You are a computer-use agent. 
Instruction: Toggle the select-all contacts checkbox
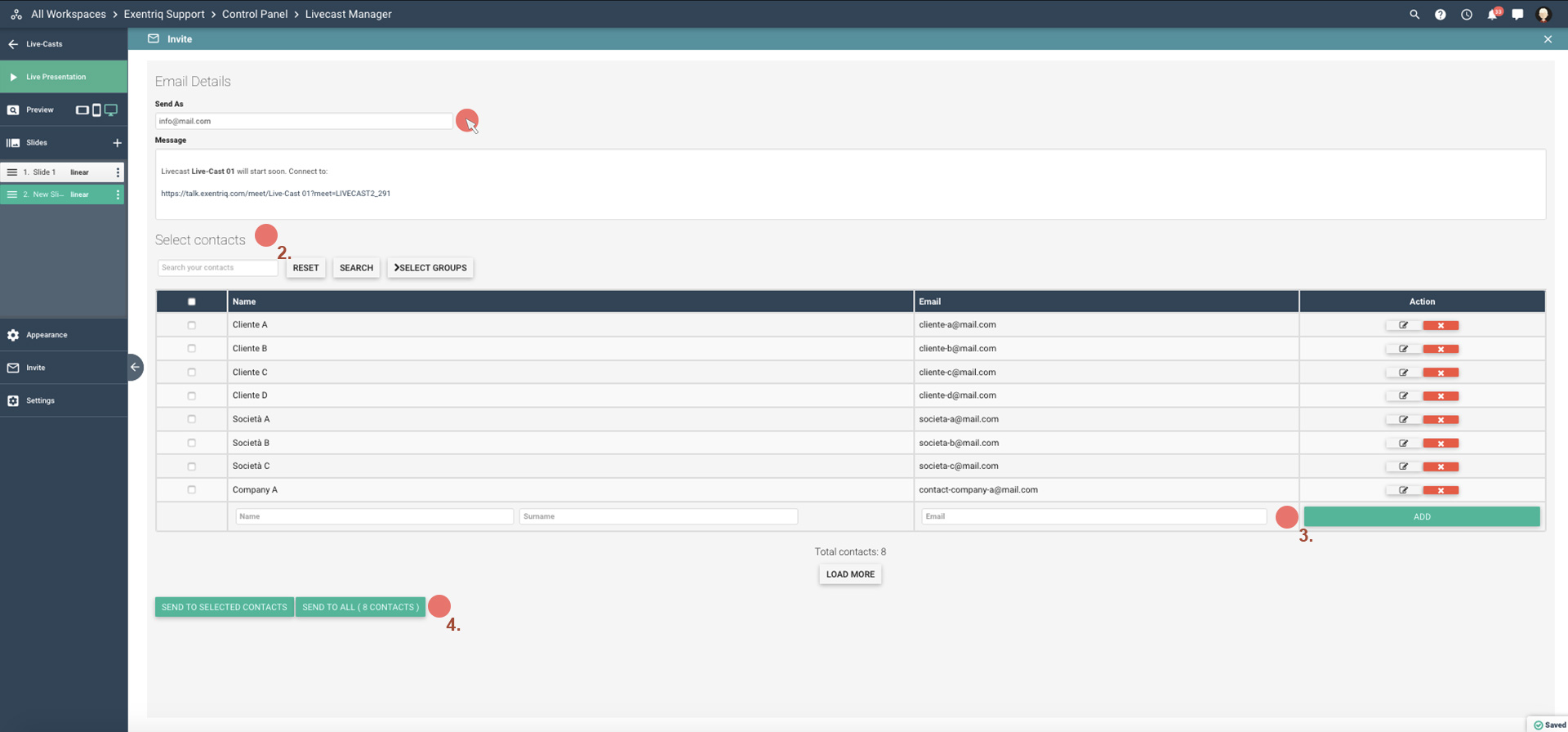192,301
